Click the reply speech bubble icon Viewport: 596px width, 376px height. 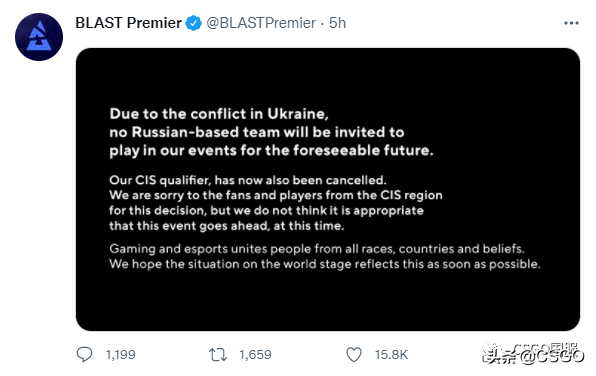coord(84,354)
